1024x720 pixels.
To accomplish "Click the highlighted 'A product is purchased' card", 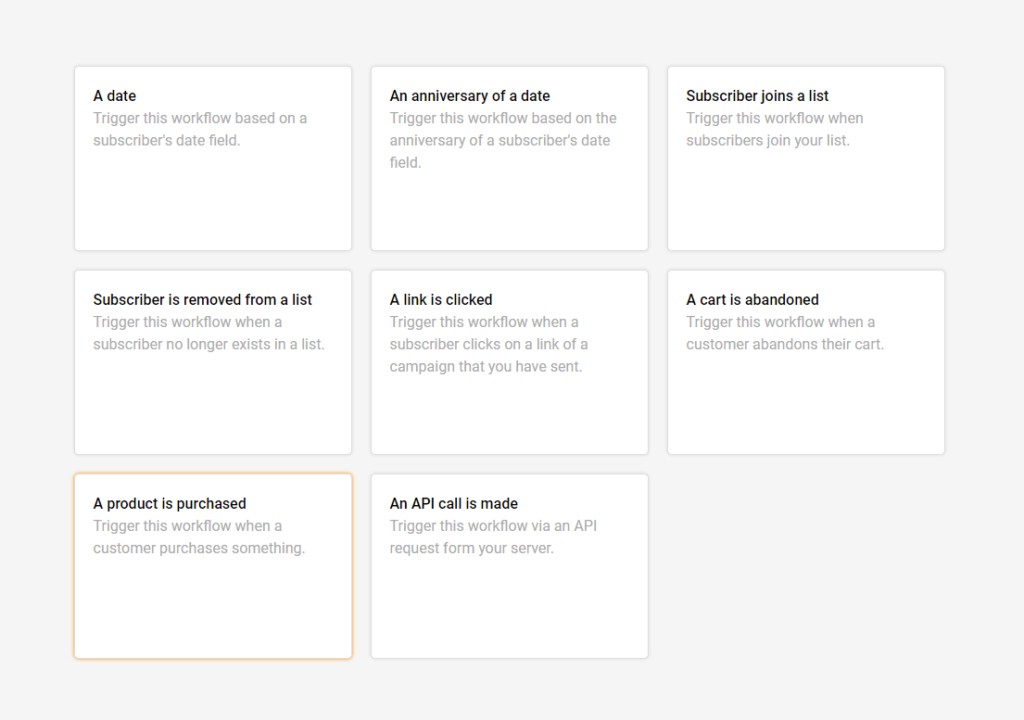I will click(213, 566).
